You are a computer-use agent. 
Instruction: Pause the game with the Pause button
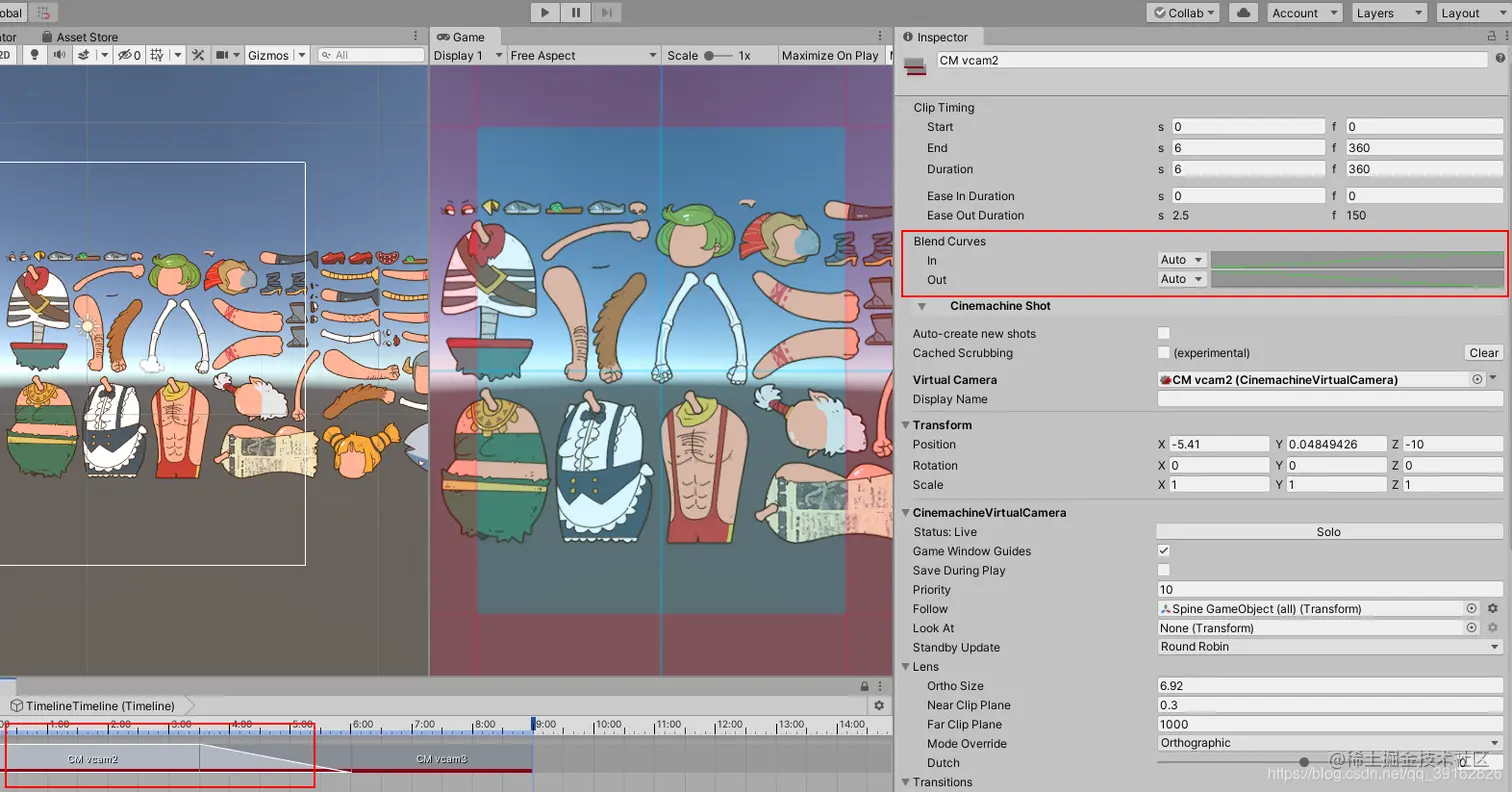pos(576,12)
